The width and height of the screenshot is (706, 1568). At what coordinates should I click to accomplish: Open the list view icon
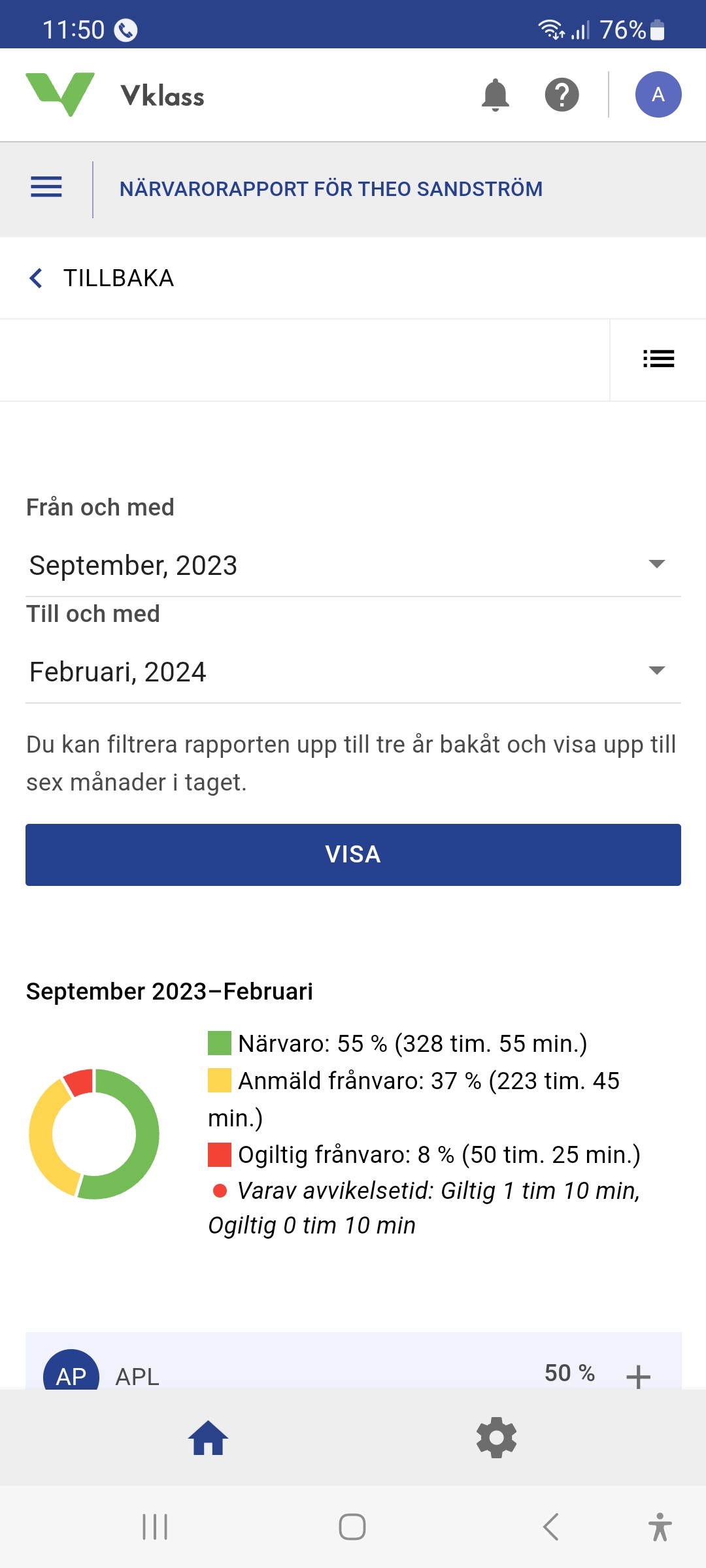[x=658, y=359]
